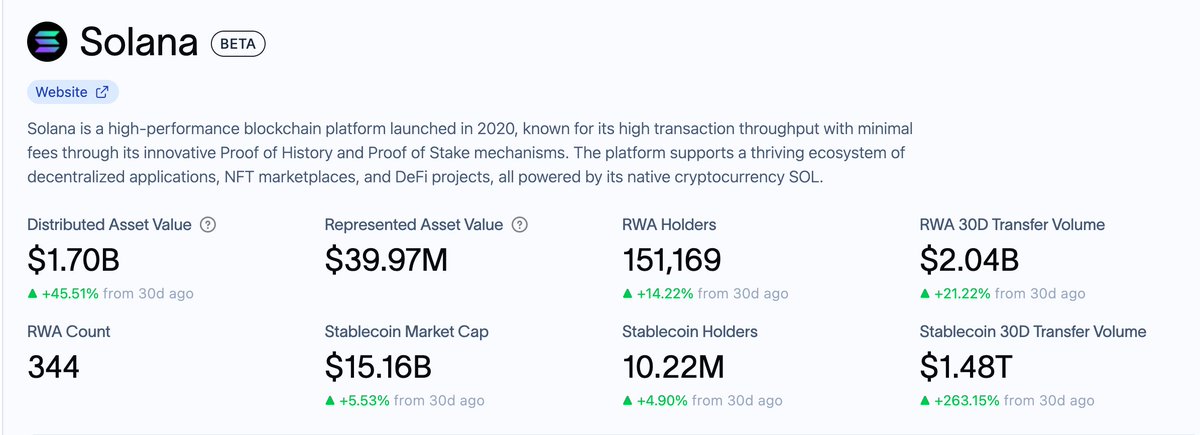The width and height of the screenshot is (1200, 435).
Task: Click the RWA 30D Transfer Volume label
Action: click(x=1012, y=224)
